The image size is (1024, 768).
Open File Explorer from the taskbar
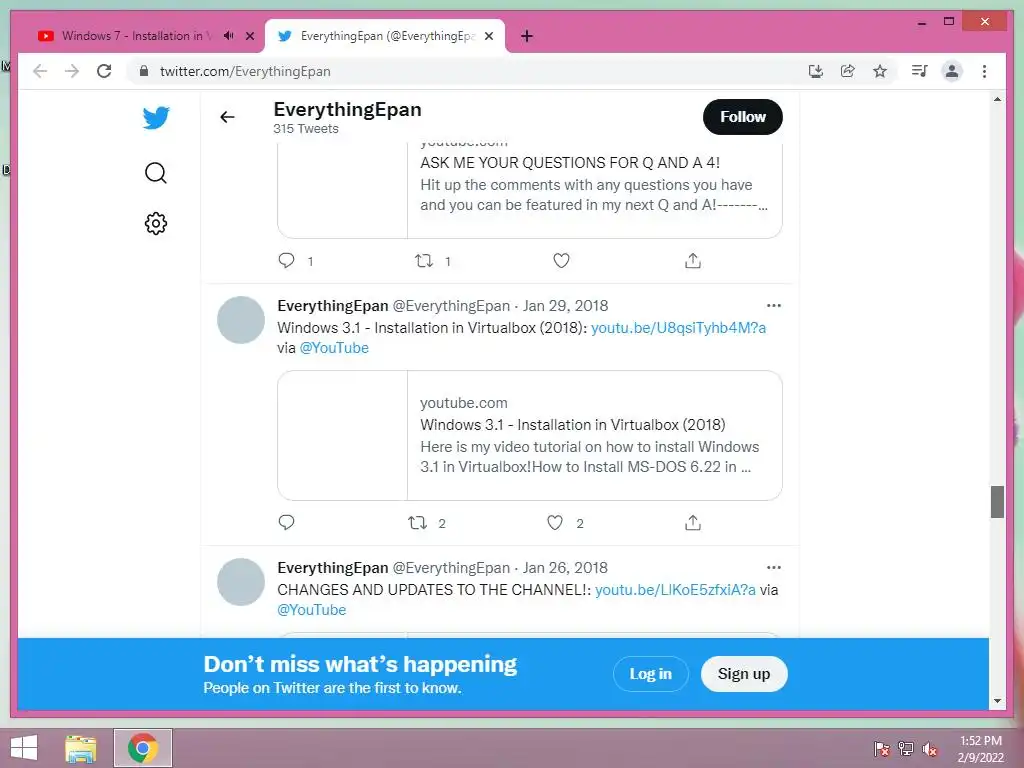[81, 748]
